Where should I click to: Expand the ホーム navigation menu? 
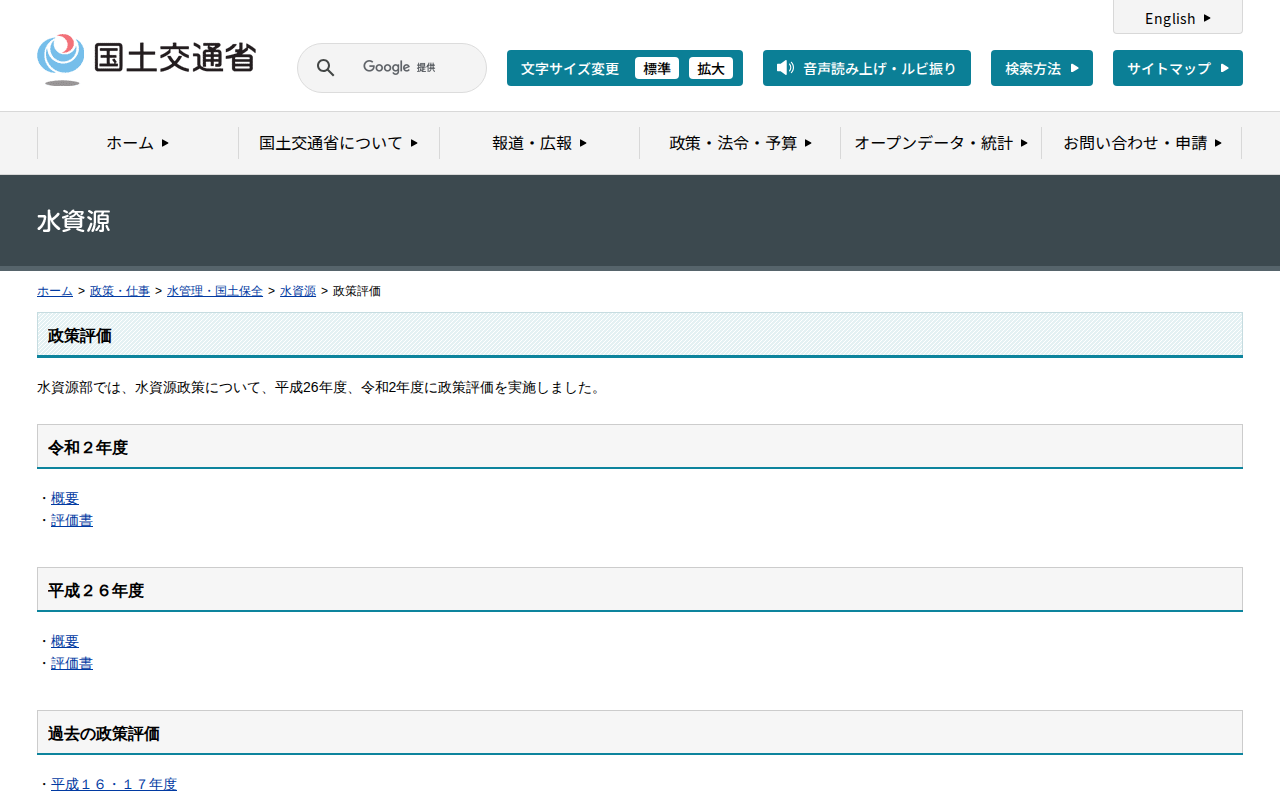click(x=138, y=143)
